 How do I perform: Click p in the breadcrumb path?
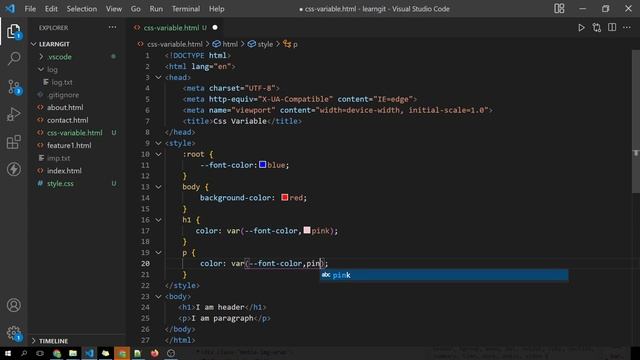[295, 44]
